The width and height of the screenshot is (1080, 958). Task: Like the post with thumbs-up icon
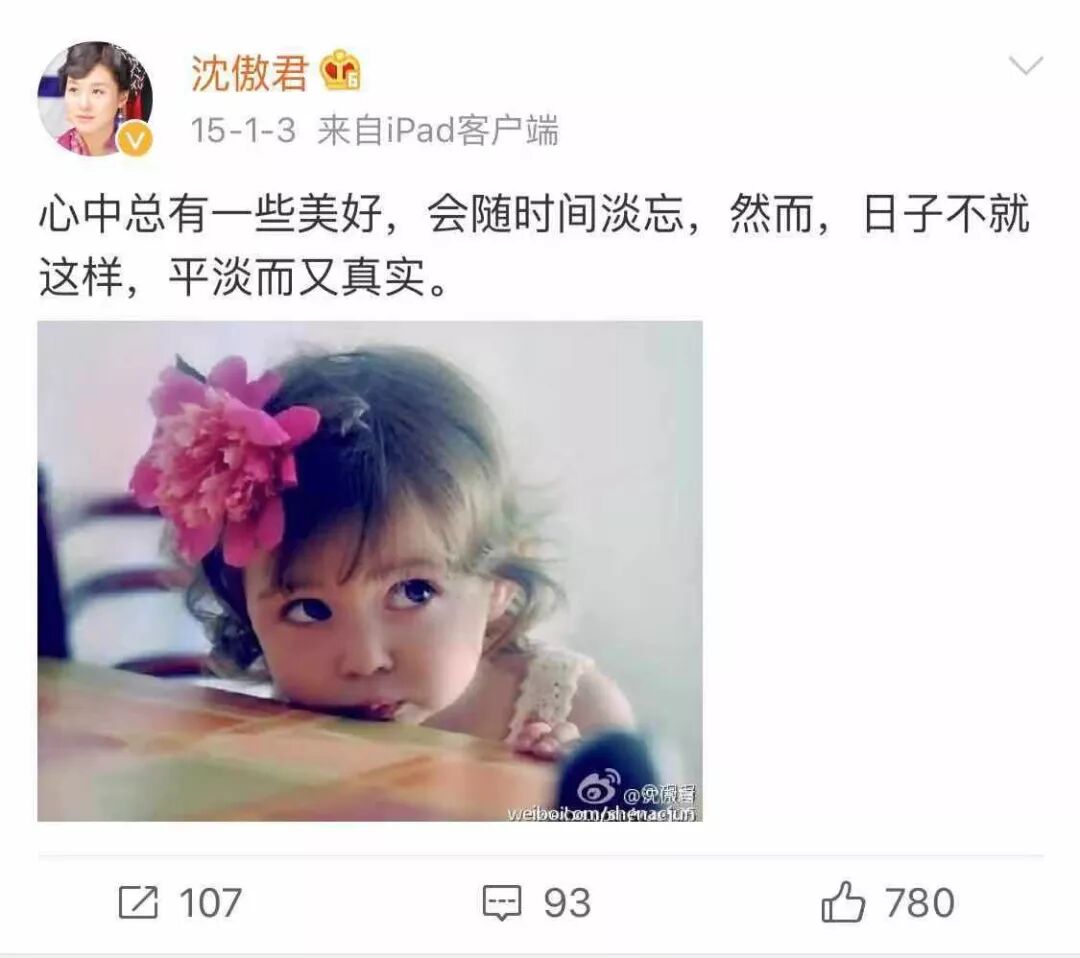(842, 902)
